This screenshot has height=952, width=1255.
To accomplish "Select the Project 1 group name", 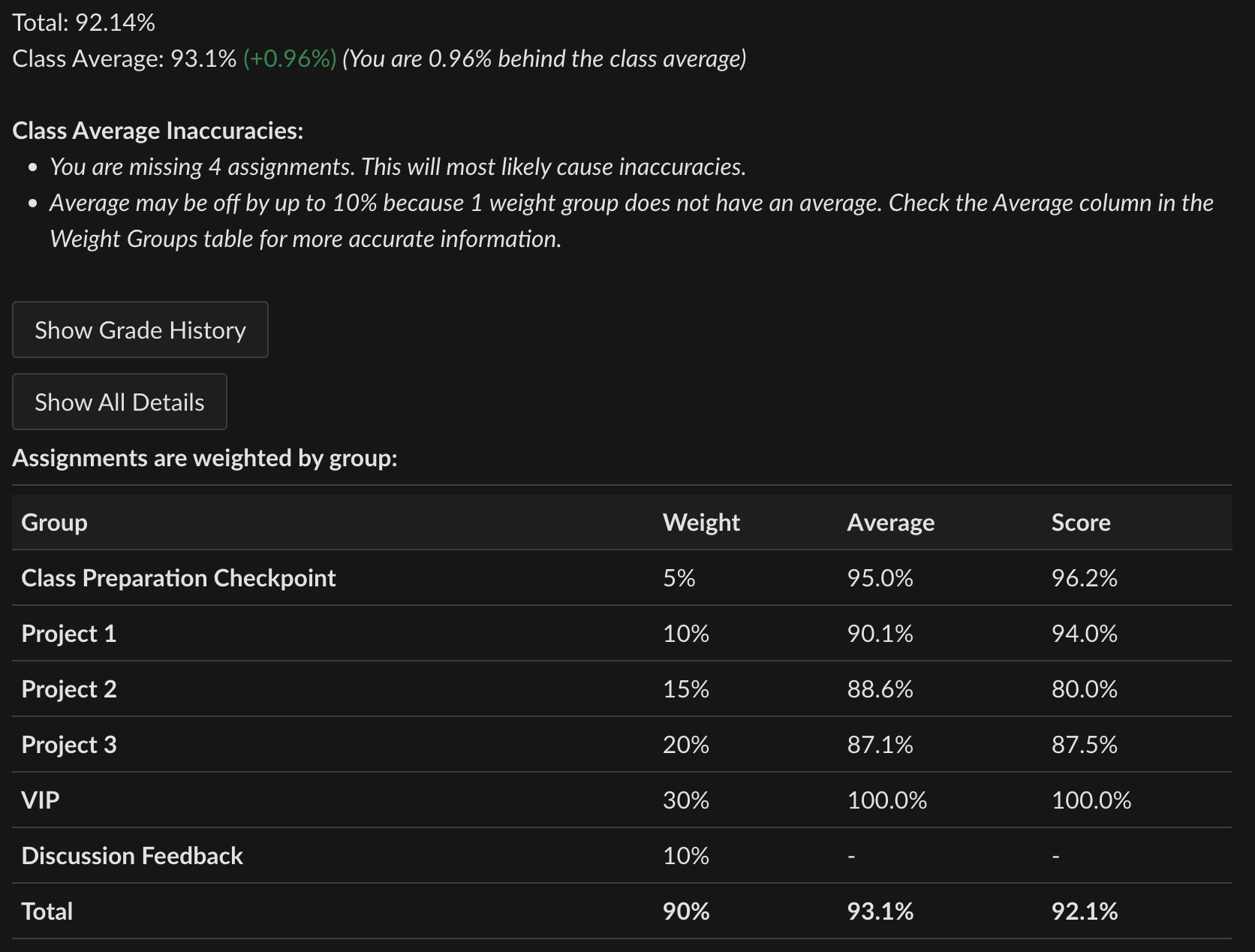I will click(x=69, y=634).
